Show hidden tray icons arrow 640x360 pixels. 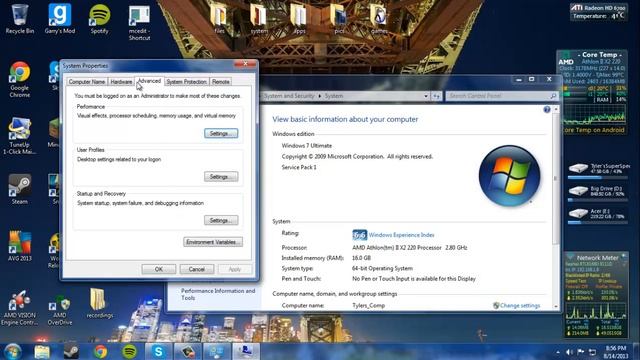click(558, 352)
